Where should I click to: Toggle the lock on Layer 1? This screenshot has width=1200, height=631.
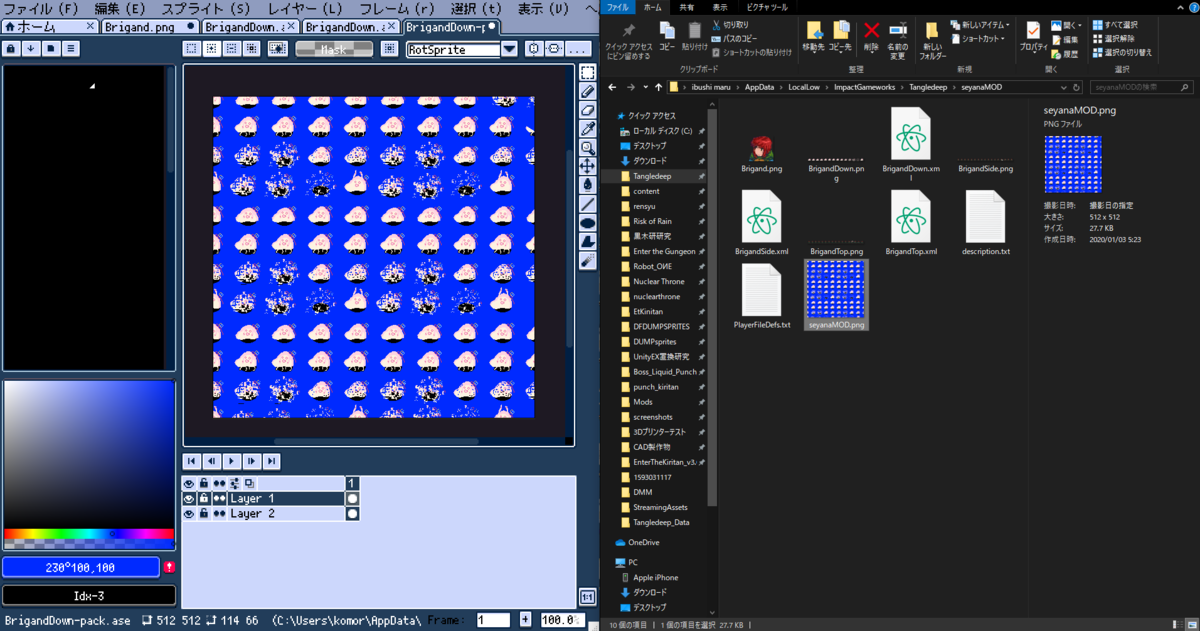coord(203,498)
